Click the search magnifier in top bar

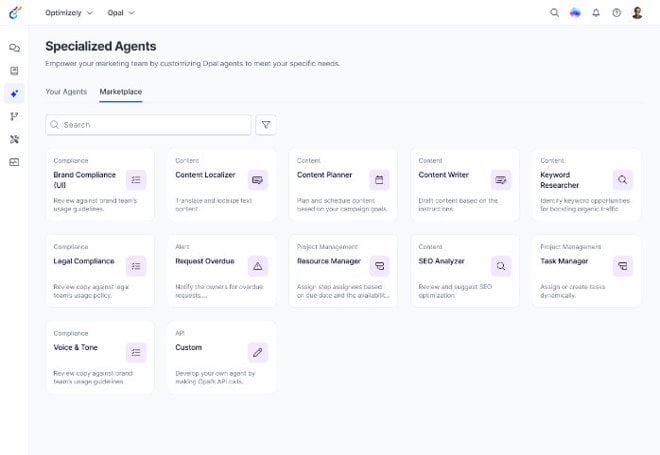[555, 13]
